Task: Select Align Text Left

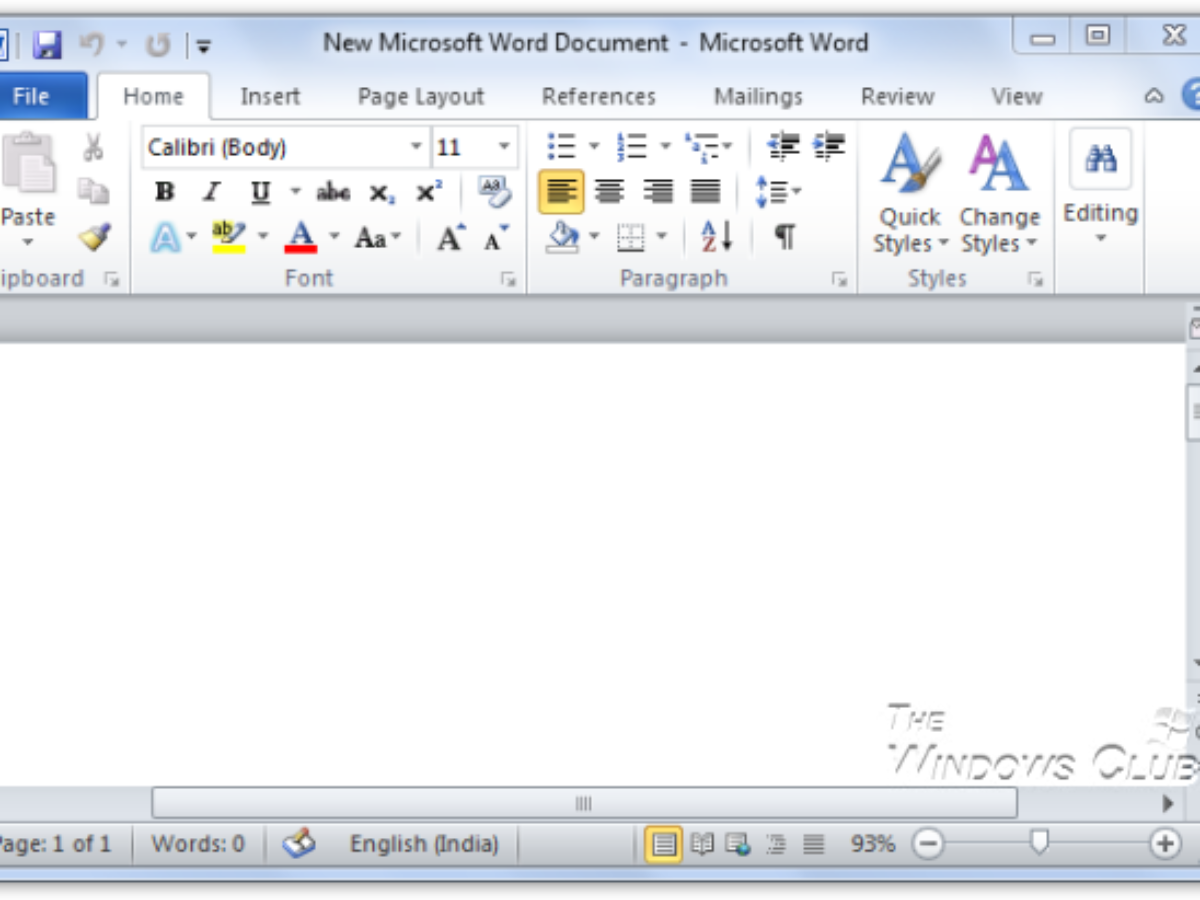Action: 561,191
